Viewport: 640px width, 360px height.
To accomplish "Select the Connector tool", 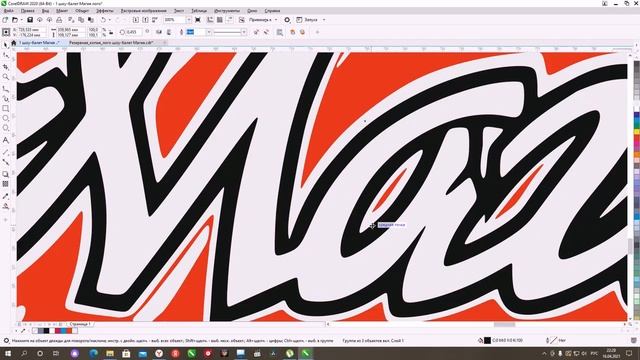I will click(5, 162).
